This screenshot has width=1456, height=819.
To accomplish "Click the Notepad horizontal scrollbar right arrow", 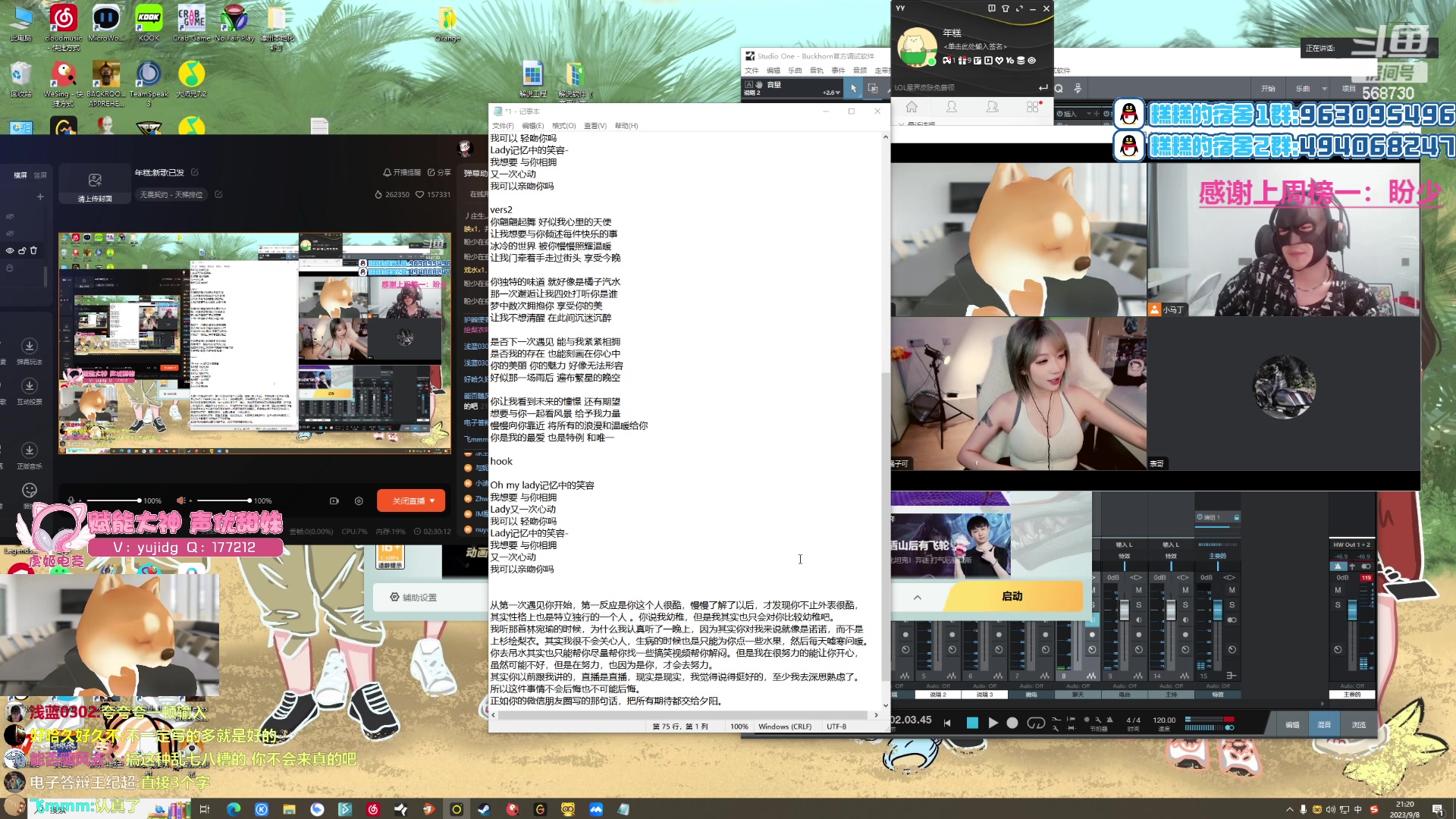I will tap(877, 715).
